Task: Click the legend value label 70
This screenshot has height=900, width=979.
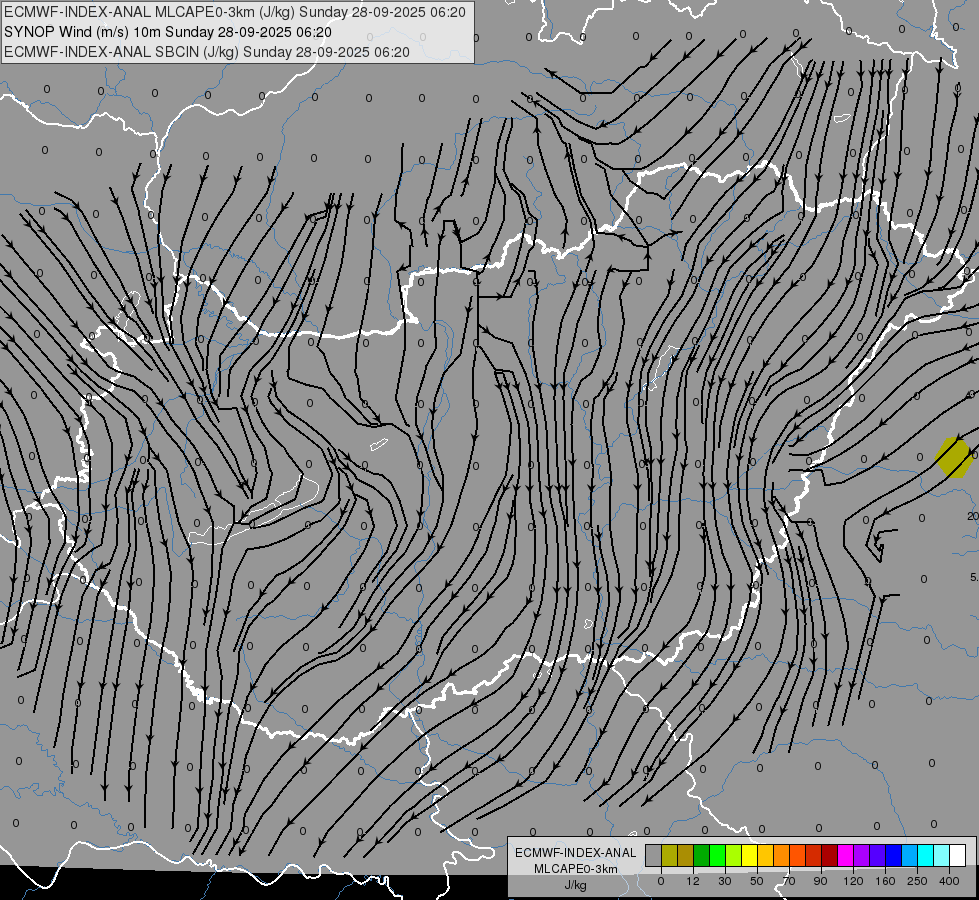Action: pos(789,881)
